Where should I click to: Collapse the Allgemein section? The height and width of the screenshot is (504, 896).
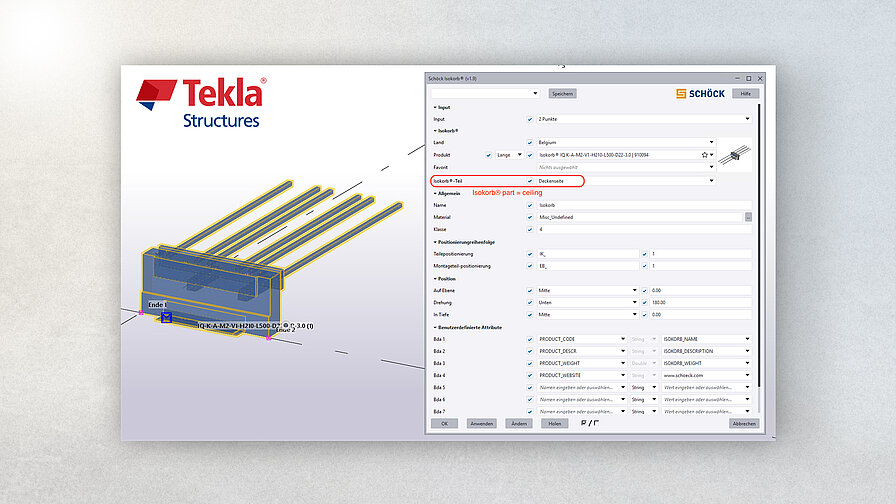pyautogui.click(x=447, y=194)
